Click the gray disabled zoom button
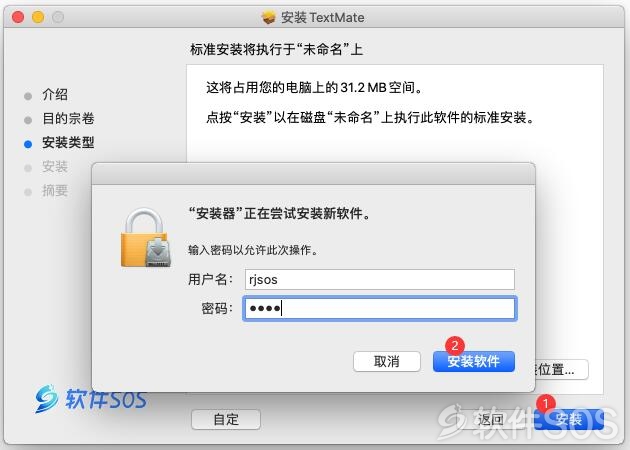This screenshot has width=630, height=450. (x=58, y=17)
